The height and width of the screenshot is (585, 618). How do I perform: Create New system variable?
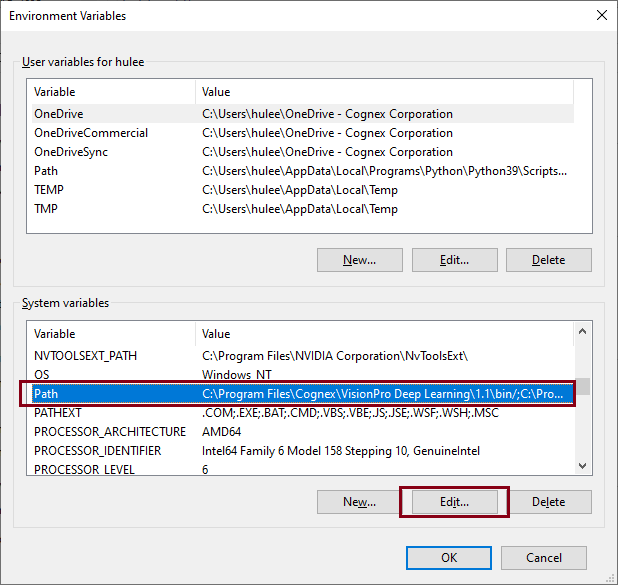pyautogui.click(x=359, y=502)
